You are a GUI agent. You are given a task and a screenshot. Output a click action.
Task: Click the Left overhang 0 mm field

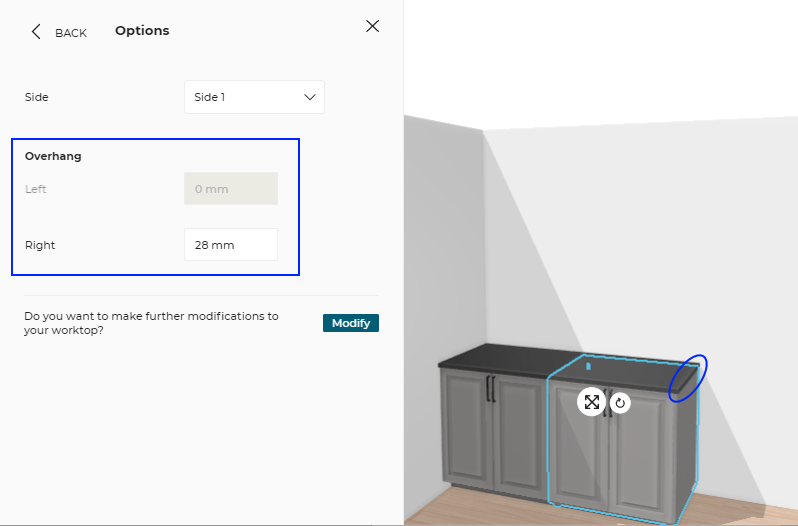(231, 189)
